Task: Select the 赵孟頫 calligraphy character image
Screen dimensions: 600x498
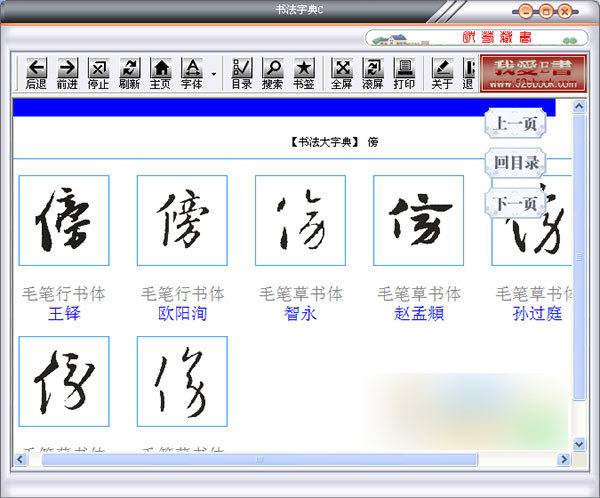Action: click(x=418, y=220)
